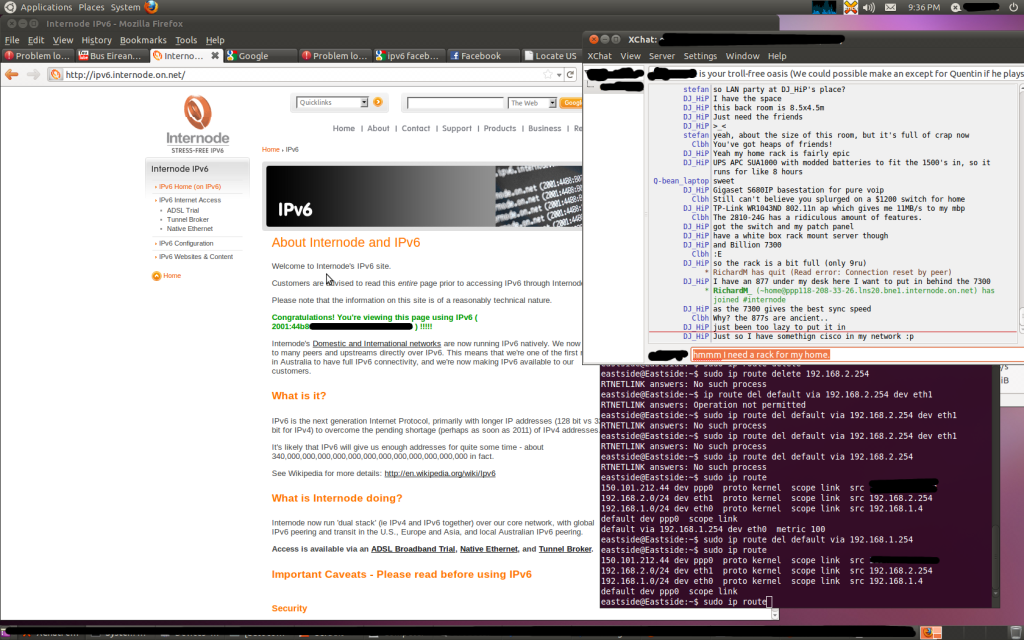Switch to the Facebook tab
This screenshot has height=640, width=1024.
point(484,56)
